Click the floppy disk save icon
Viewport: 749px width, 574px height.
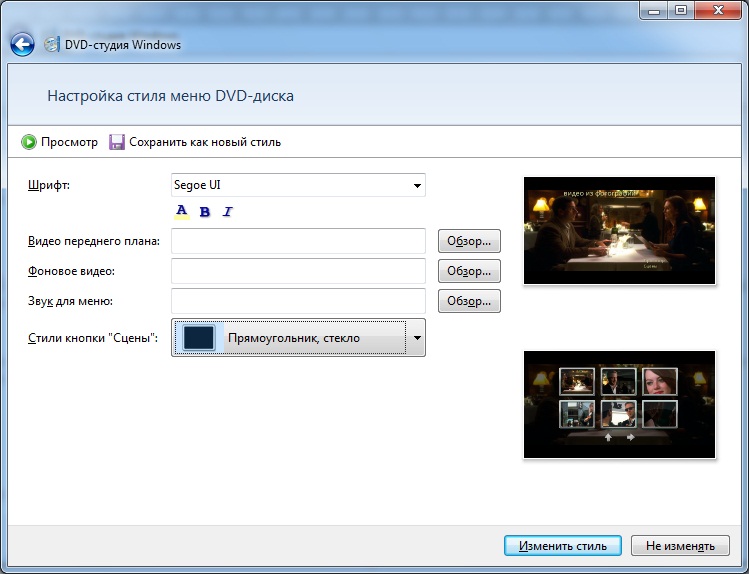117,142
